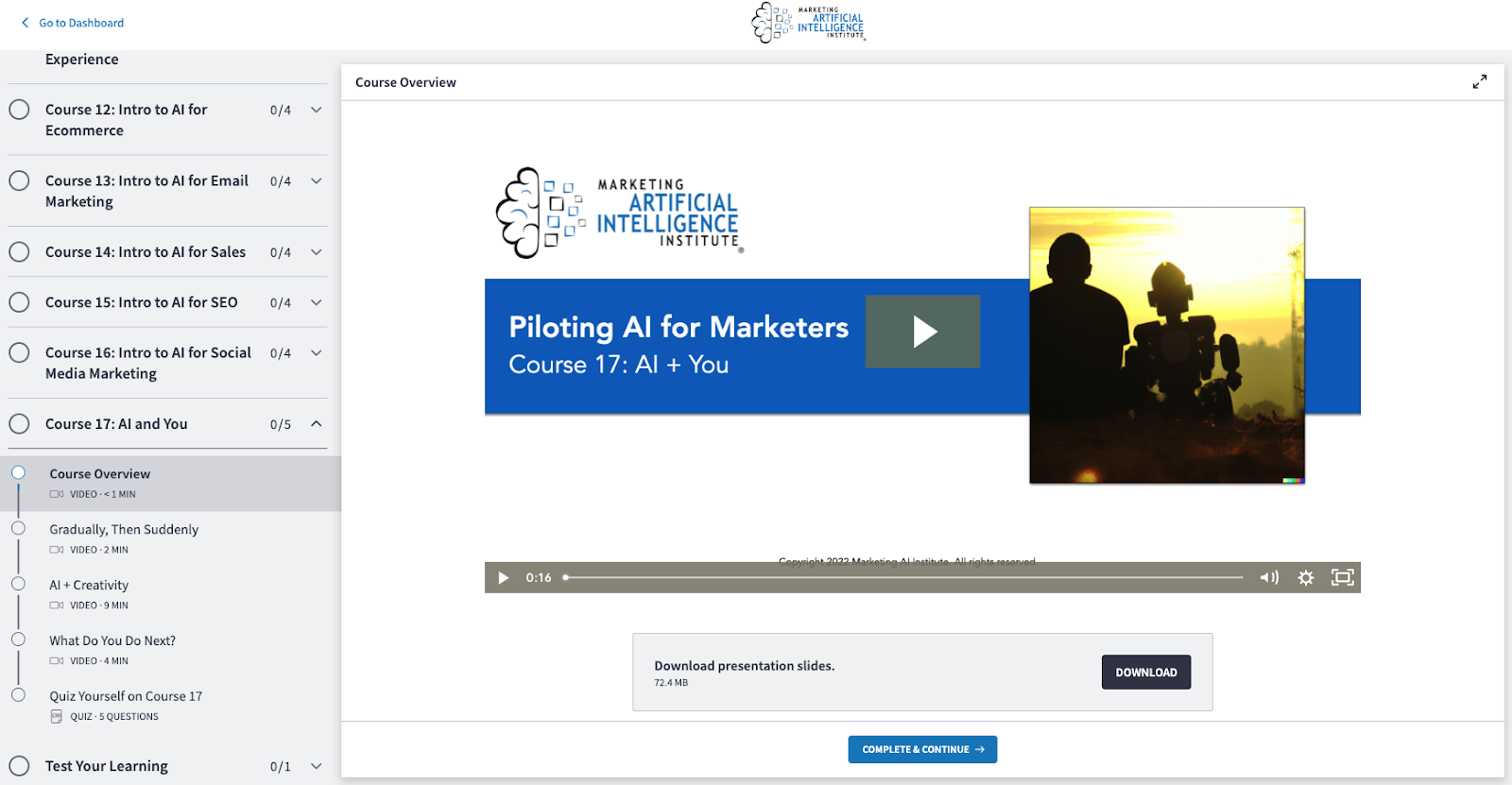The height and width of the screenshot is (785, 1512).
Task: Expand the lesson to fullscreen view
Action: [x=1480, y=82]
